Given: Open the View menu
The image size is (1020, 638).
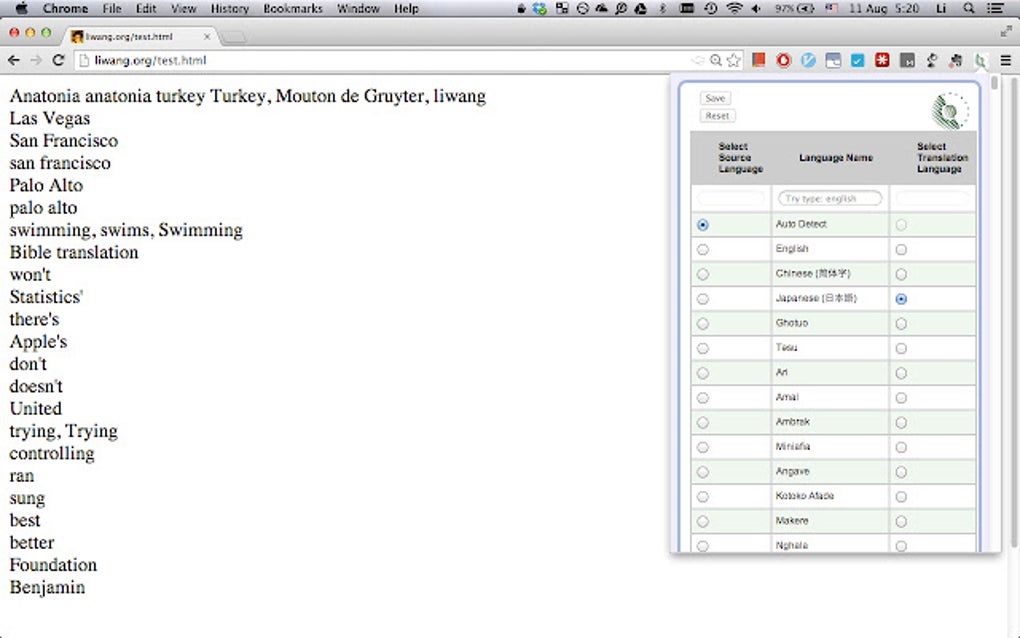Looking at the screenshot, I should click(x=183, y=8).
